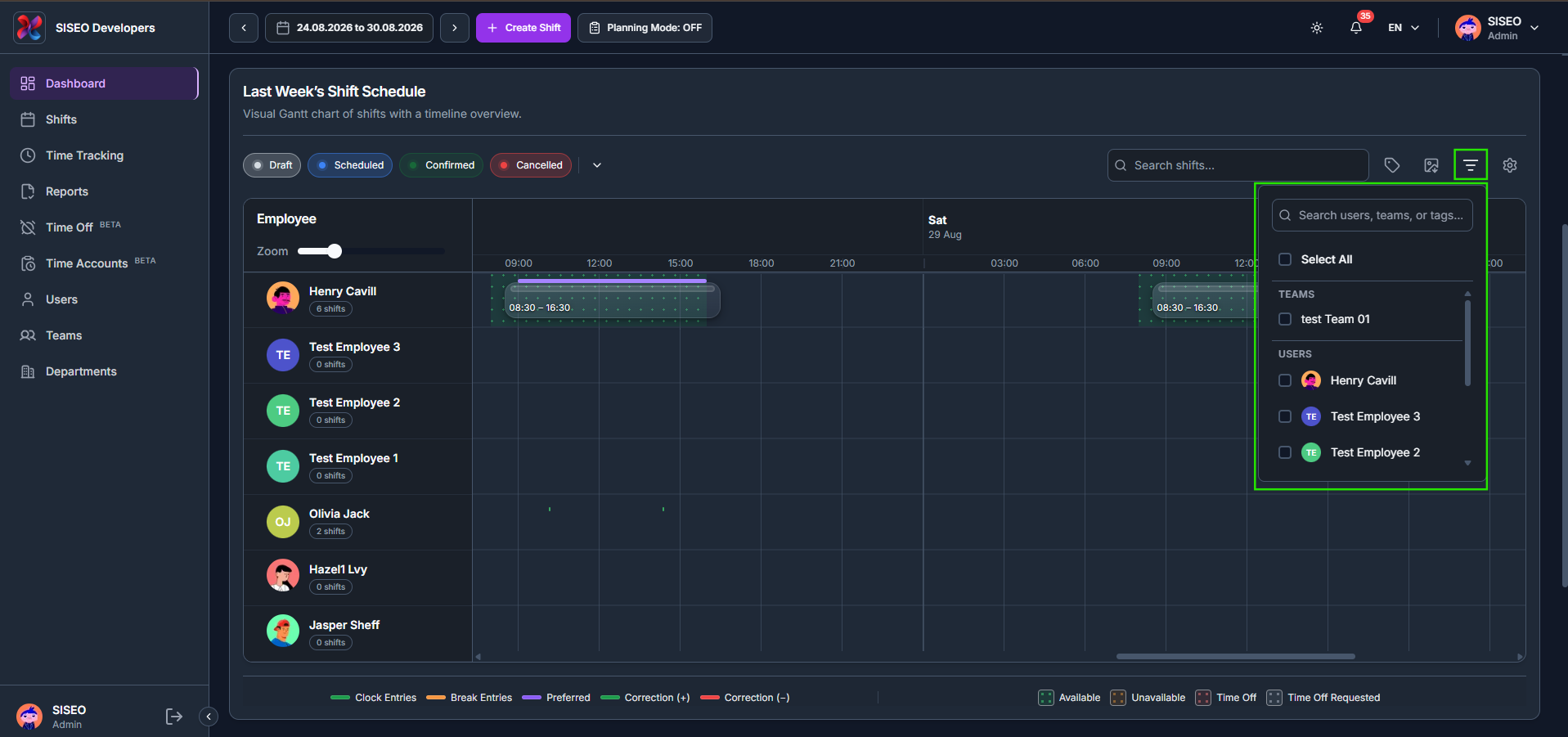Viewport: 1568px width, 737px height.
Task: Click the Search users, teams, or tags field
Action: click(x=1372, y=215)
